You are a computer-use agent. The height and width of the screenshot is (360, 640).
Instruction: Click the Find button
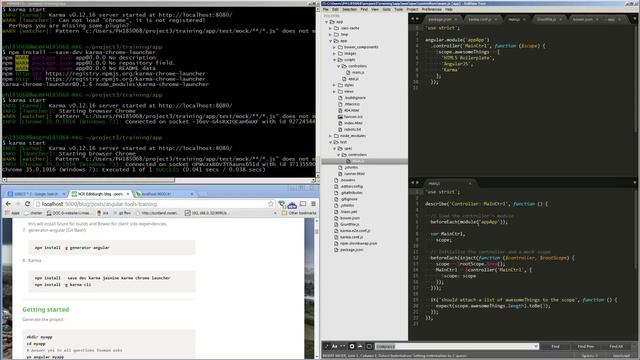(556, 347)
